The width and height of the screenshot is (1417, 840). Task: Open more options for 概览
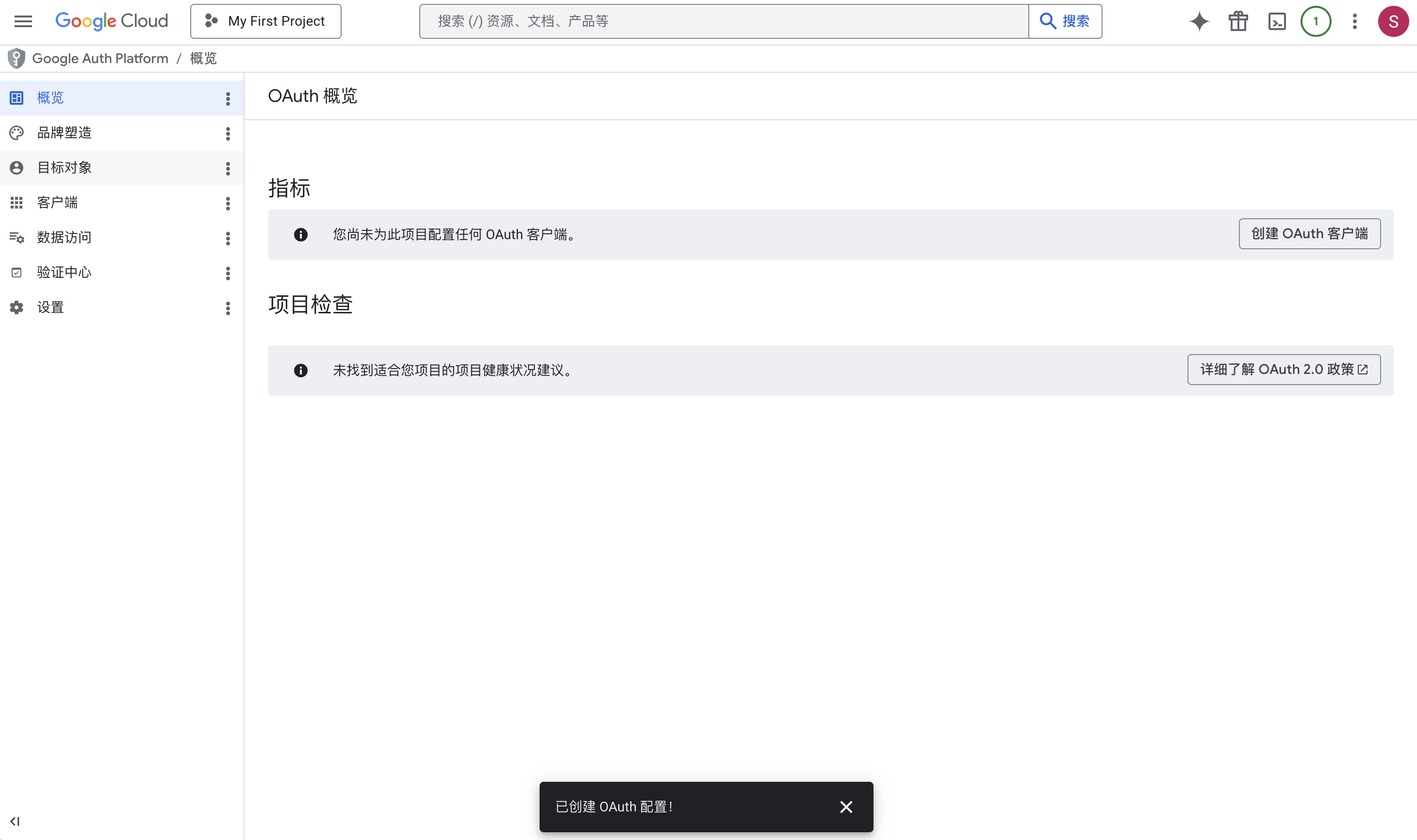pos(228,99)
